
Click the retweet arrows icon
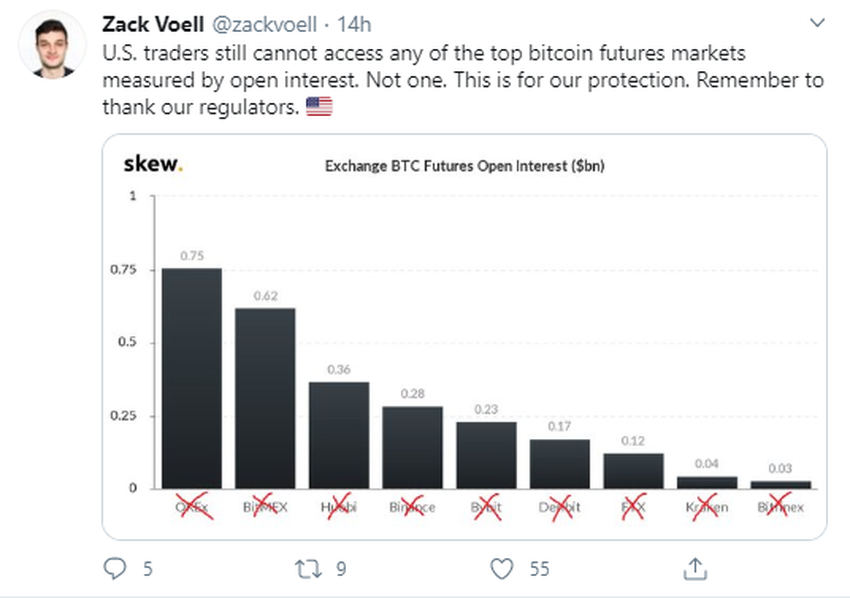(x=308, y=568)
